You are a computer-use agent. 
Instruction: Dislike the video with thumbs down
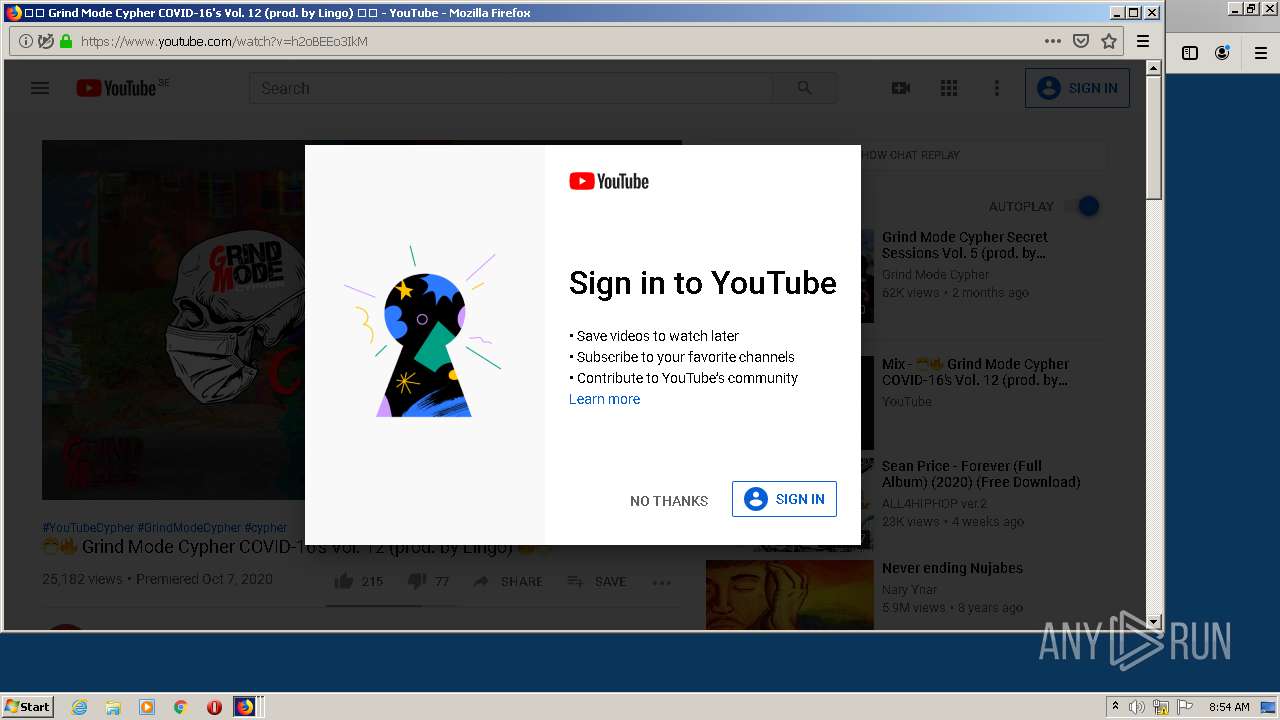(x=429, y=581)
